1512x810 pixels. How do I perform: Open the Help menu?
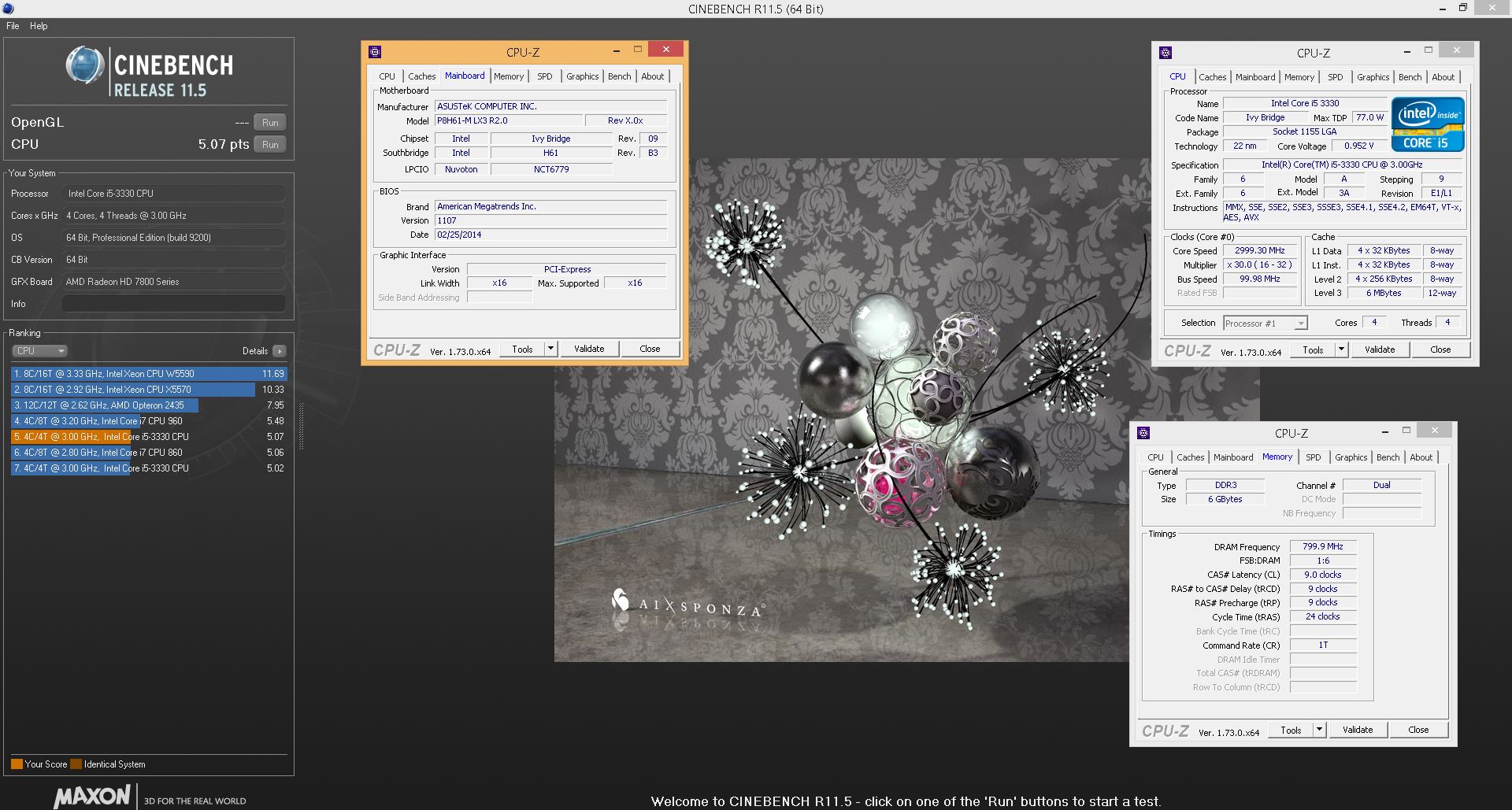(39, 26)
